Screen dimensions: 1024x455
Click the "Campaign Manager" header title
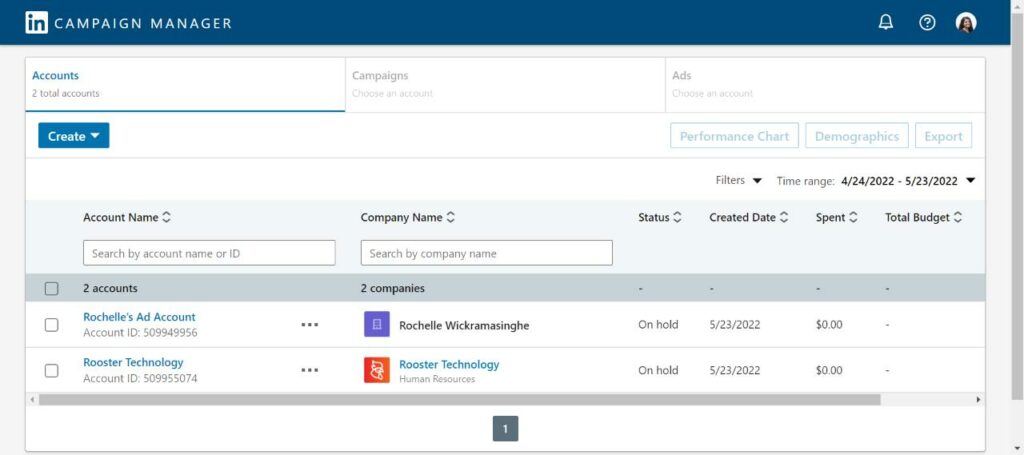[143, 24]
